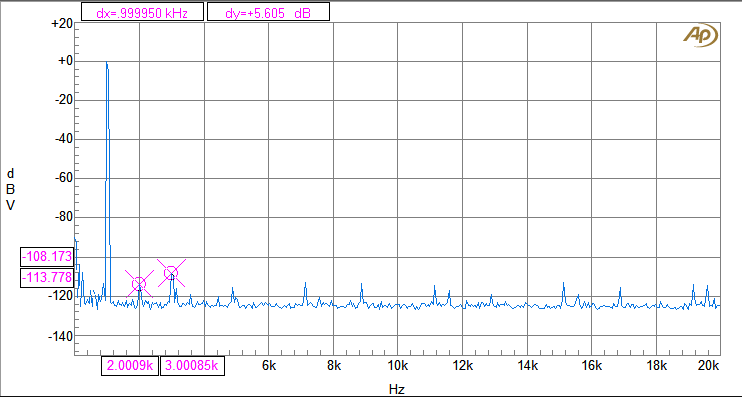The width and height of the screenshot is (742, 397).
Task: Click the +20 y-axis tick label
Action: tap(62, 24)
